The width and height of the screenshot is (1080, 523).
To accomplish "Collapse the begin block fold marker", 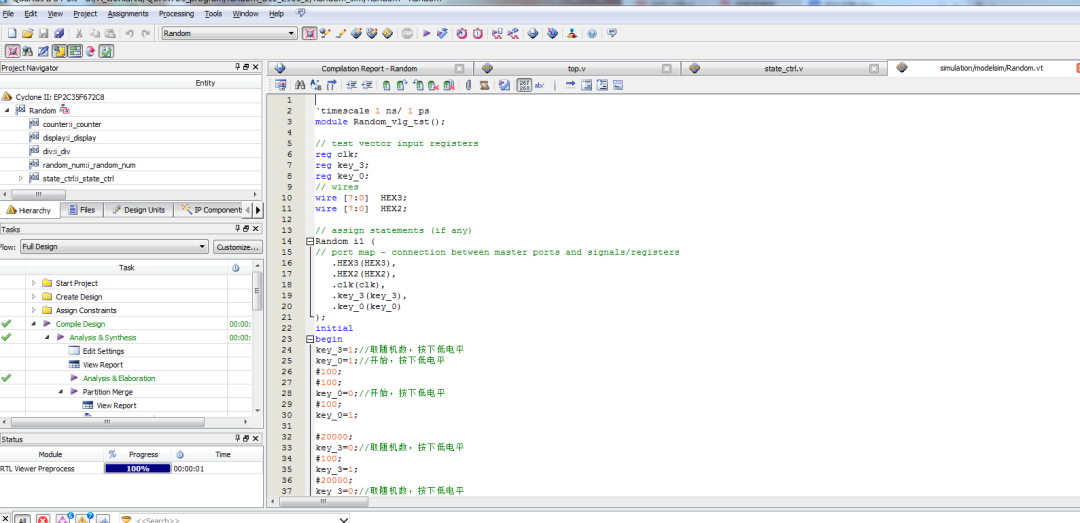I will pyautogui.click(x=310, y=339).
